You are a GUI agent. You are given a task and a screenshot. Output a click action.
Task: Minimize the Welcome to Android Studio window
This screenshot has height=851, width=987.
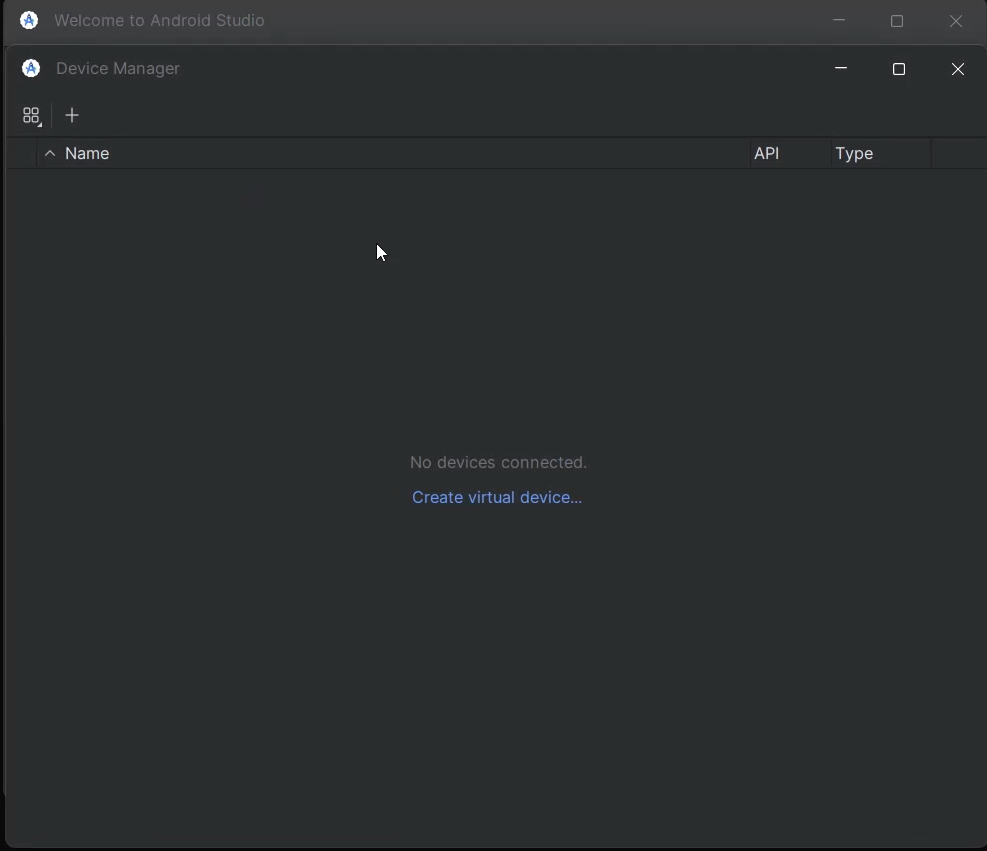(839, 20)
